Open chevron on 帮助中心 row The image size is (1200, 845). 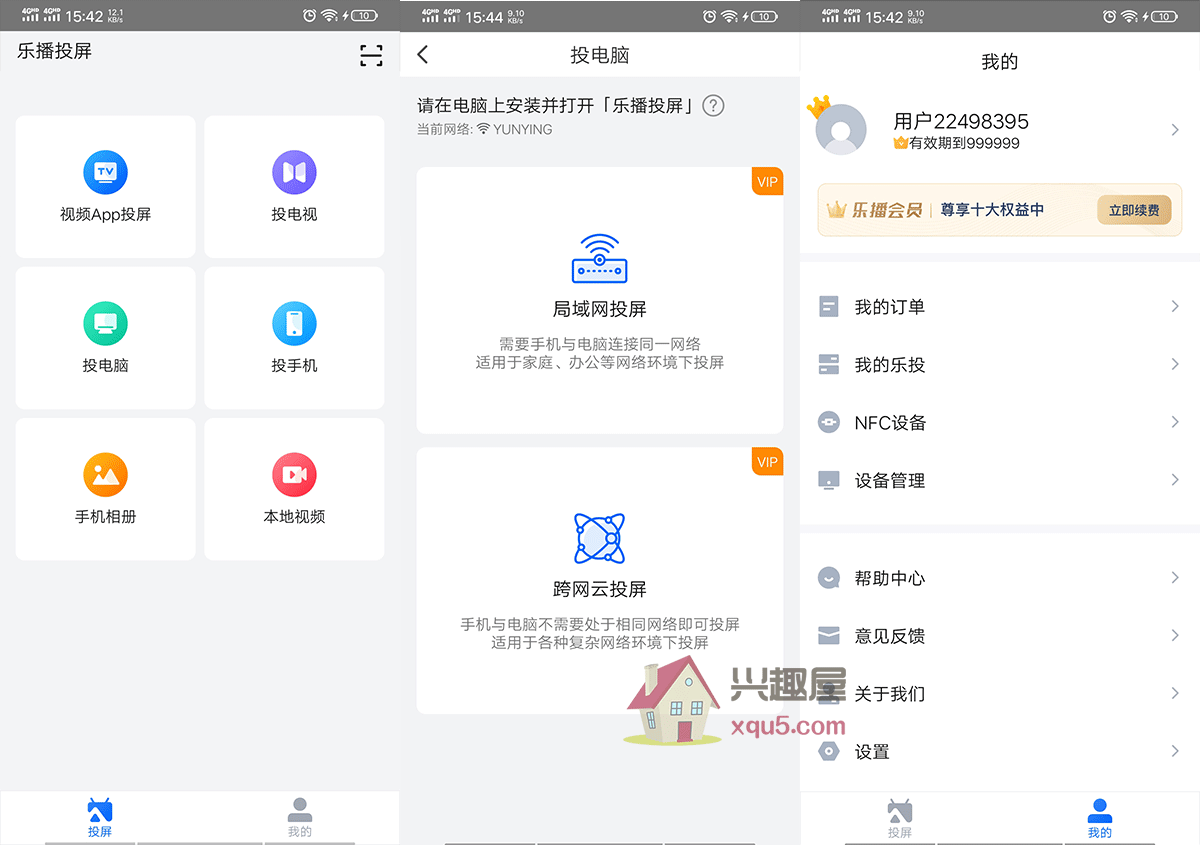coord(1175,577)
